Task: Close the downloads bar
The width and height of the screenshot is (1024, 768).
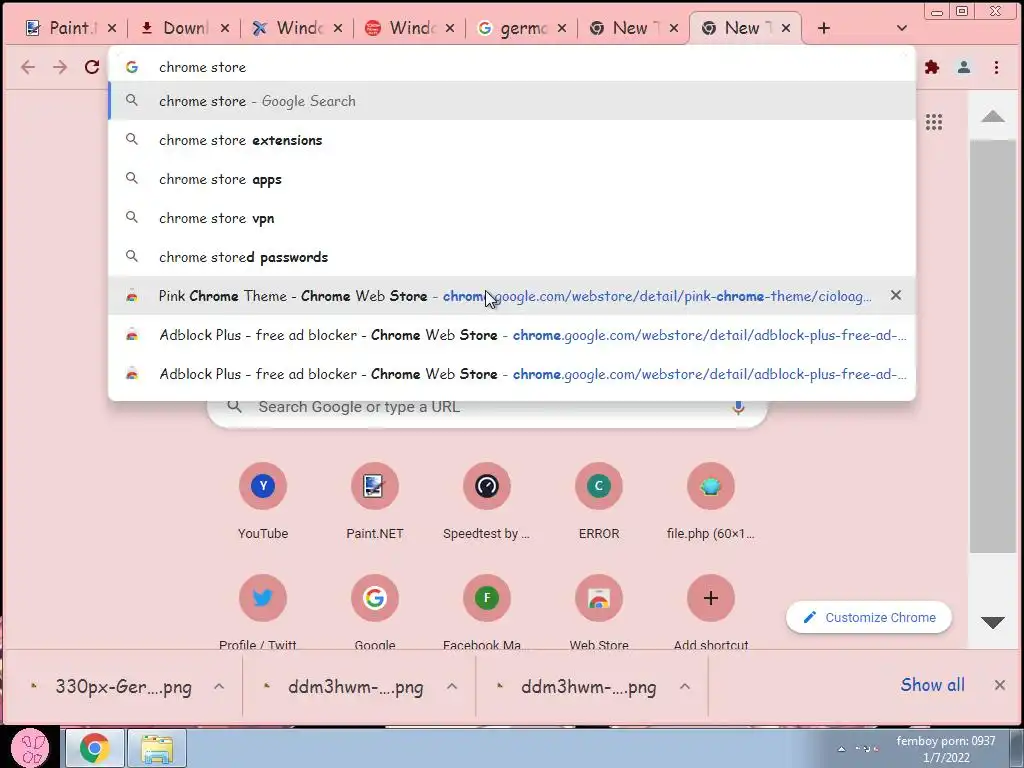Action: [1000, 685]
